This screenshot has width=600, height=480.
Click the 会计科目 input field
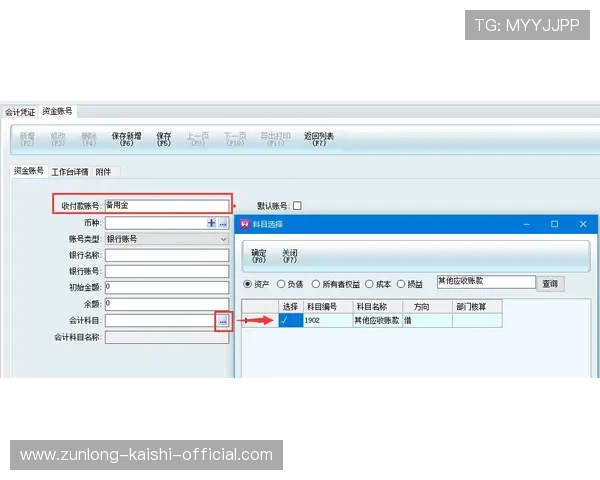tap(160, 320)
